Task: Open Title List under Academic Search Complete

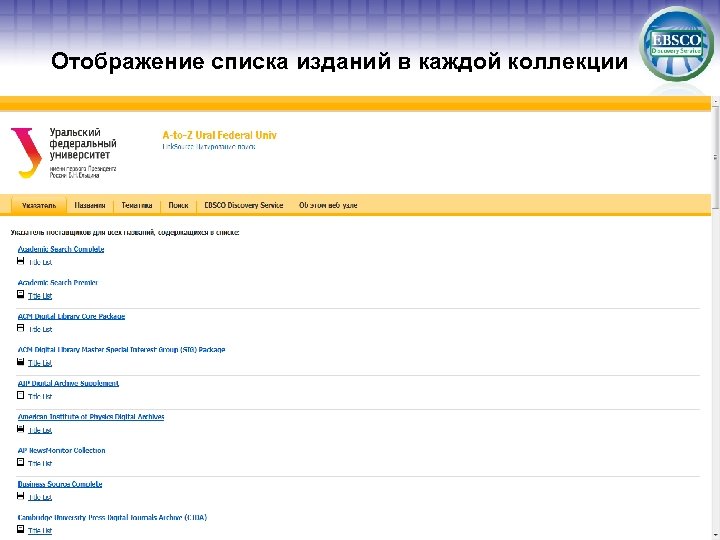Action: tap(40, 262)
